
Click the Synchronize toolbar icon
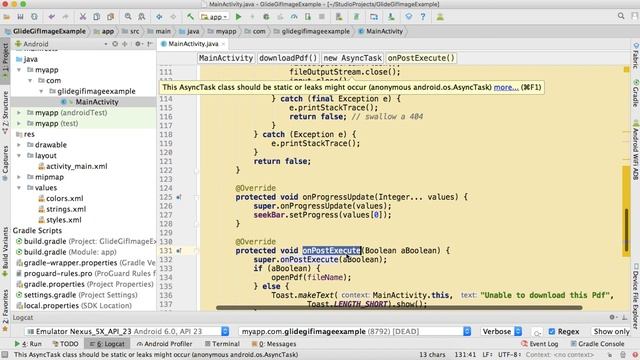click(34, 17)
